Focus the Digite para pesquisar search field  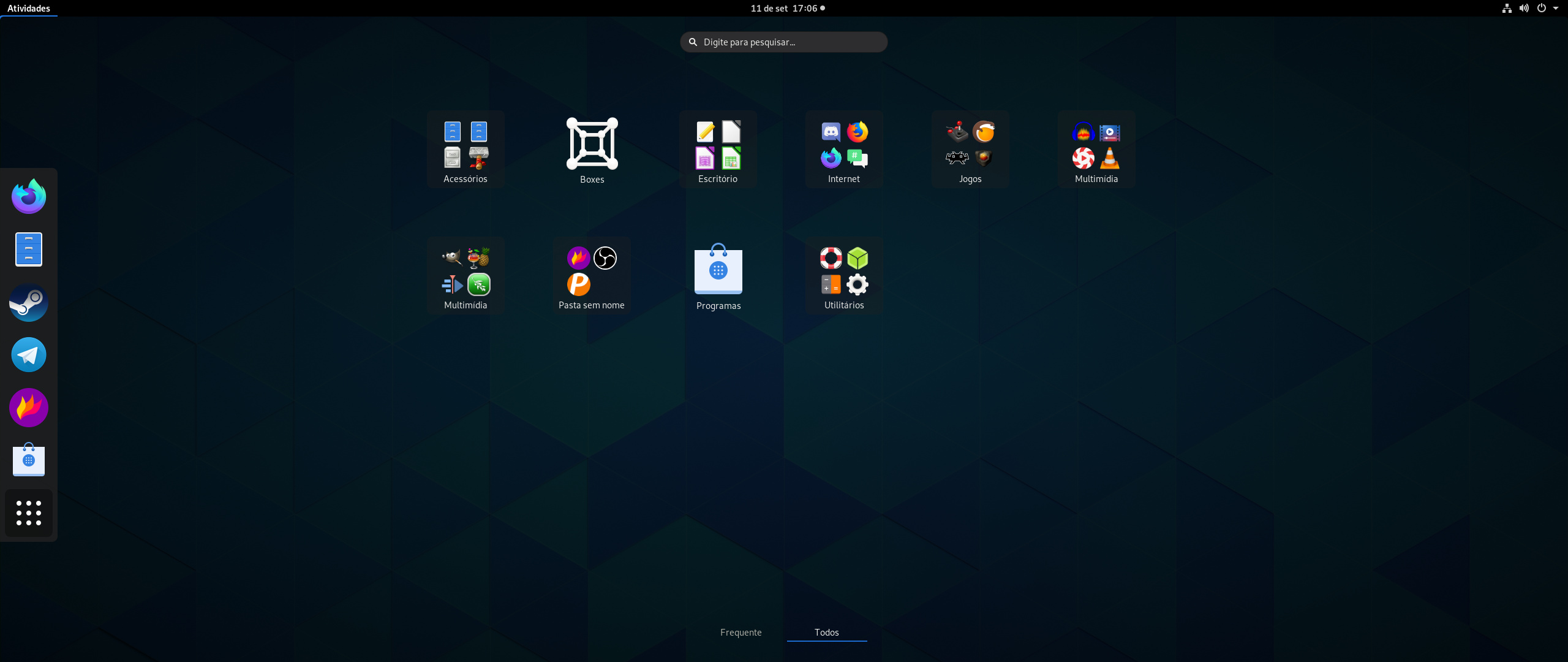784,42
